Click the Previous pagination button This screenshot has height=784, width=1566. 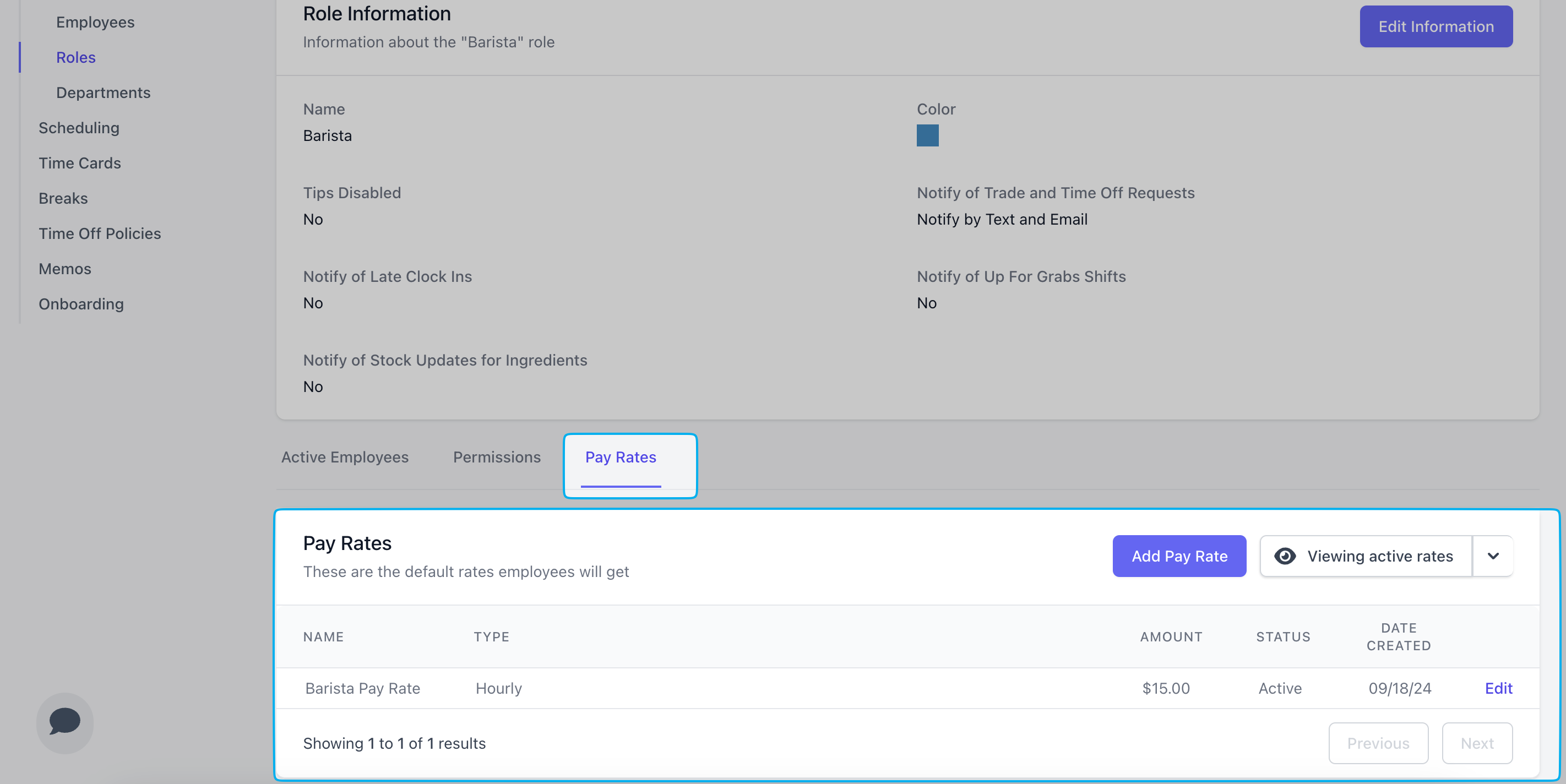[1378, 743]
